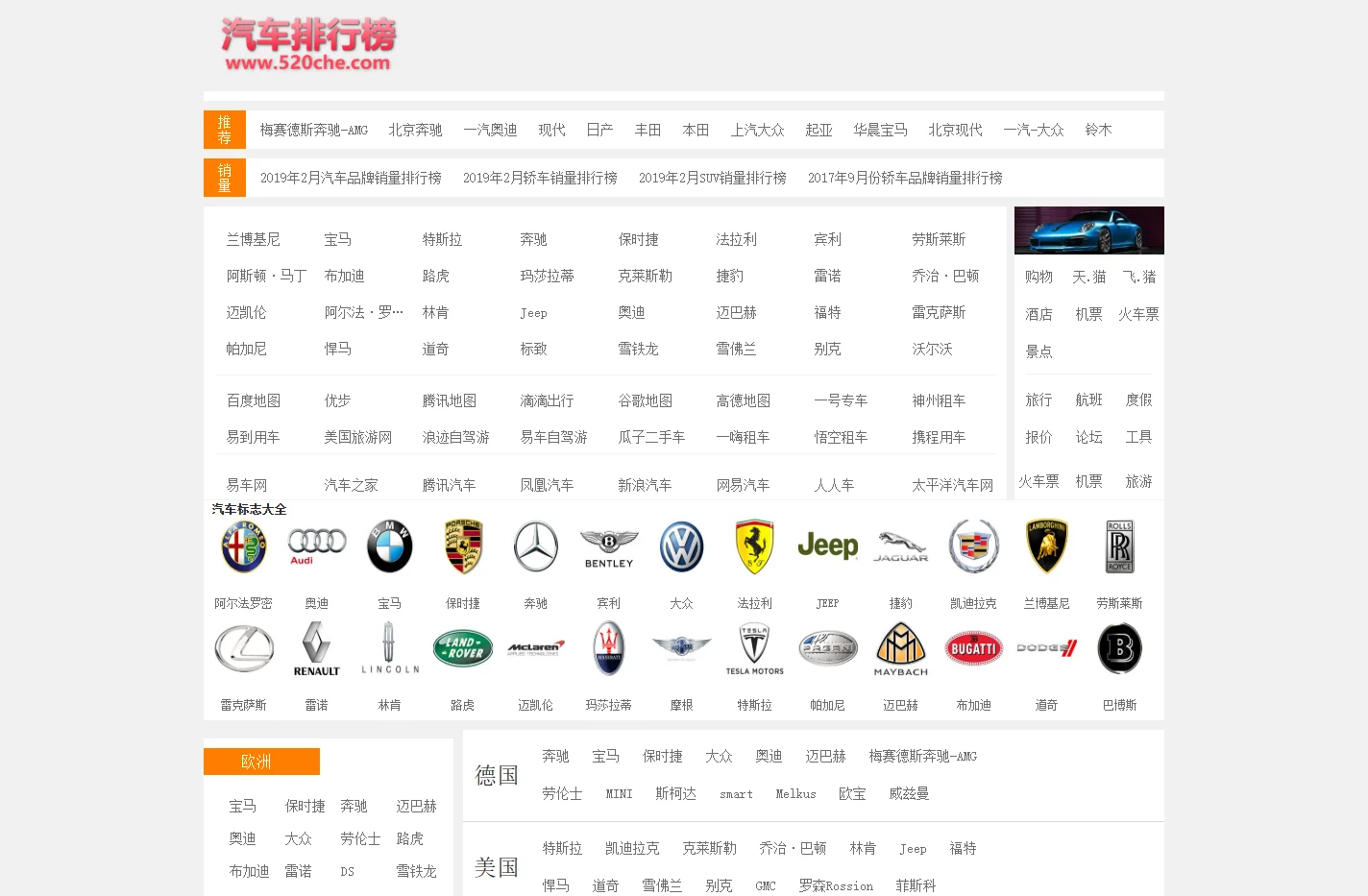The height and width of the screenshot is (896, 1368).
Task: Select the Lincoln logo icon
Action: click(390, 648)
